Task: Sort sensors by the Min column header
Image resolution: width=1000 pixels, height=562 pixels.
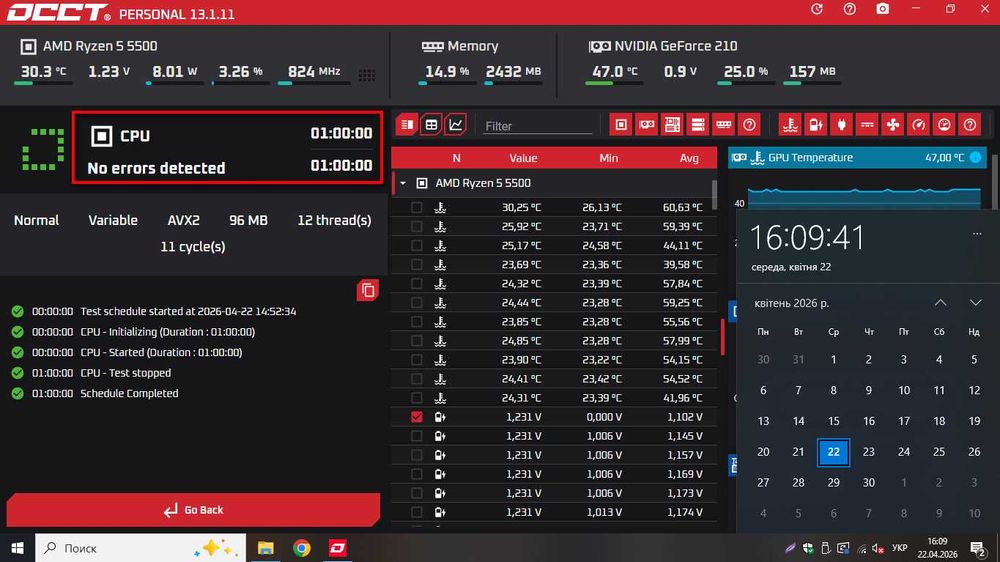Action: [608, 158]
